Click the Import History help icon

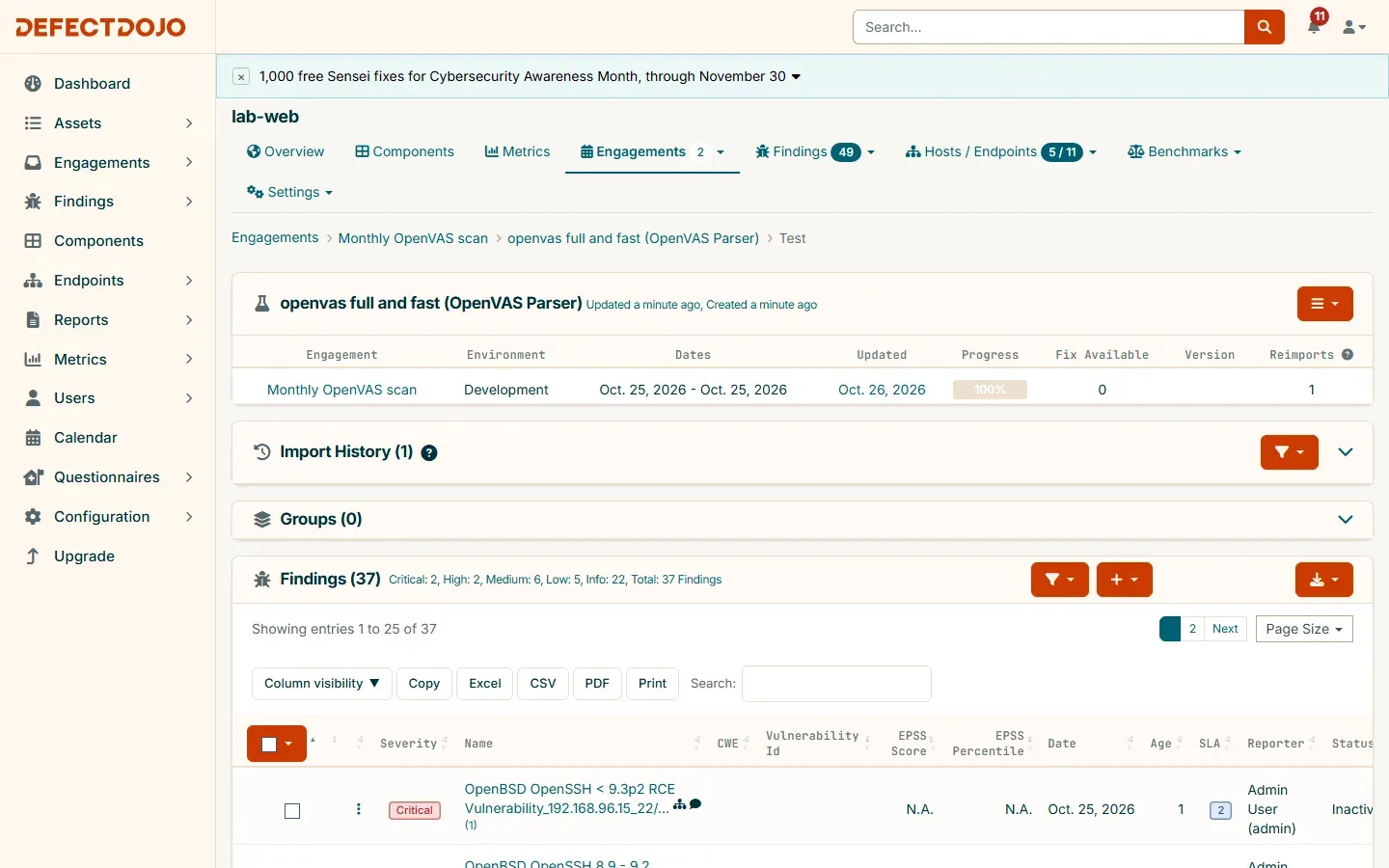429,452
